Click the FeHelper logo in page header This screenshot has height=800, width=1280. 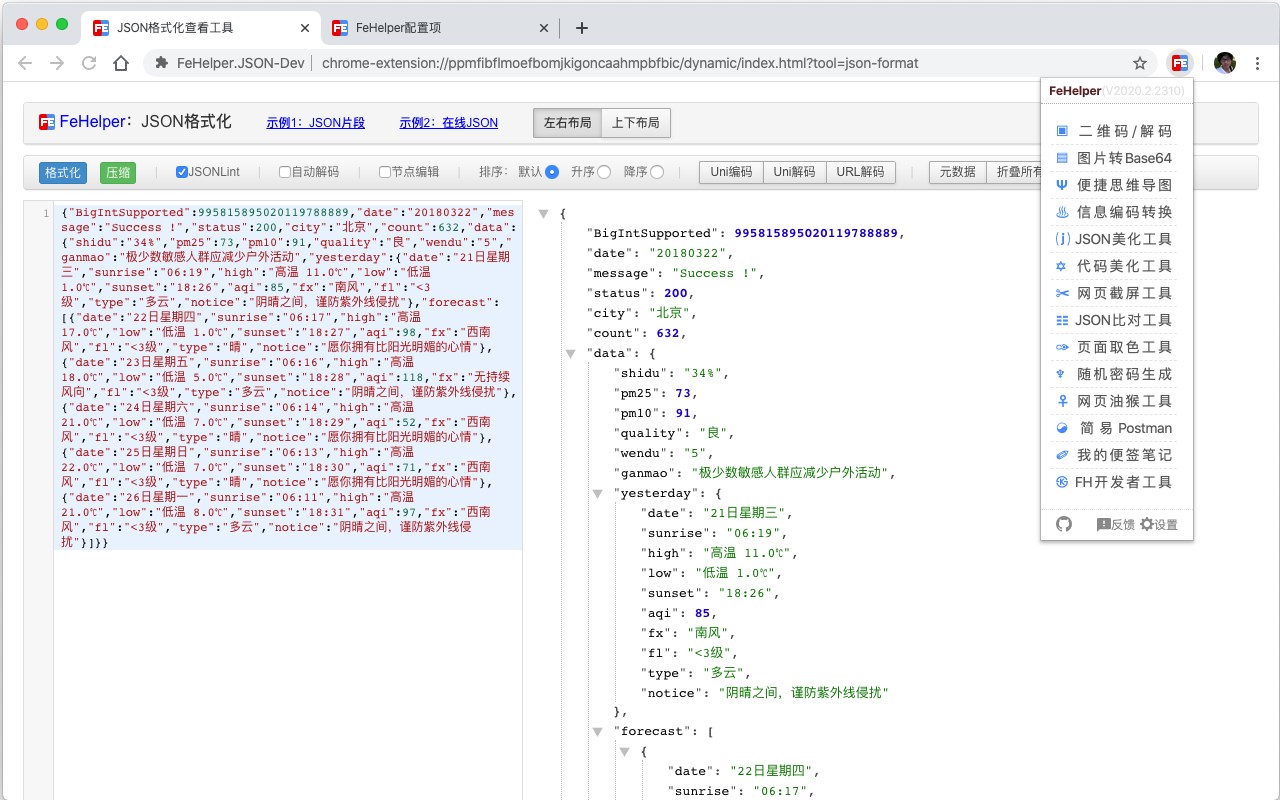point(47,122)
